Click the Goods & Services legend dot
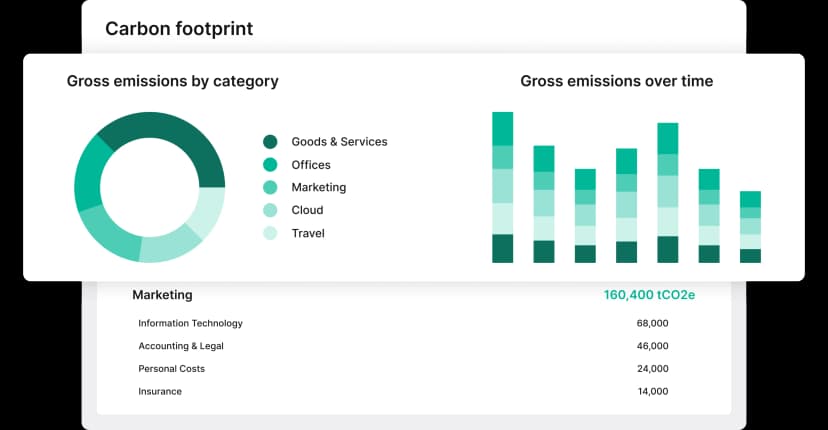Image resolution: width=828 pixels, height=430 pixels. click(x=270, y=142)
